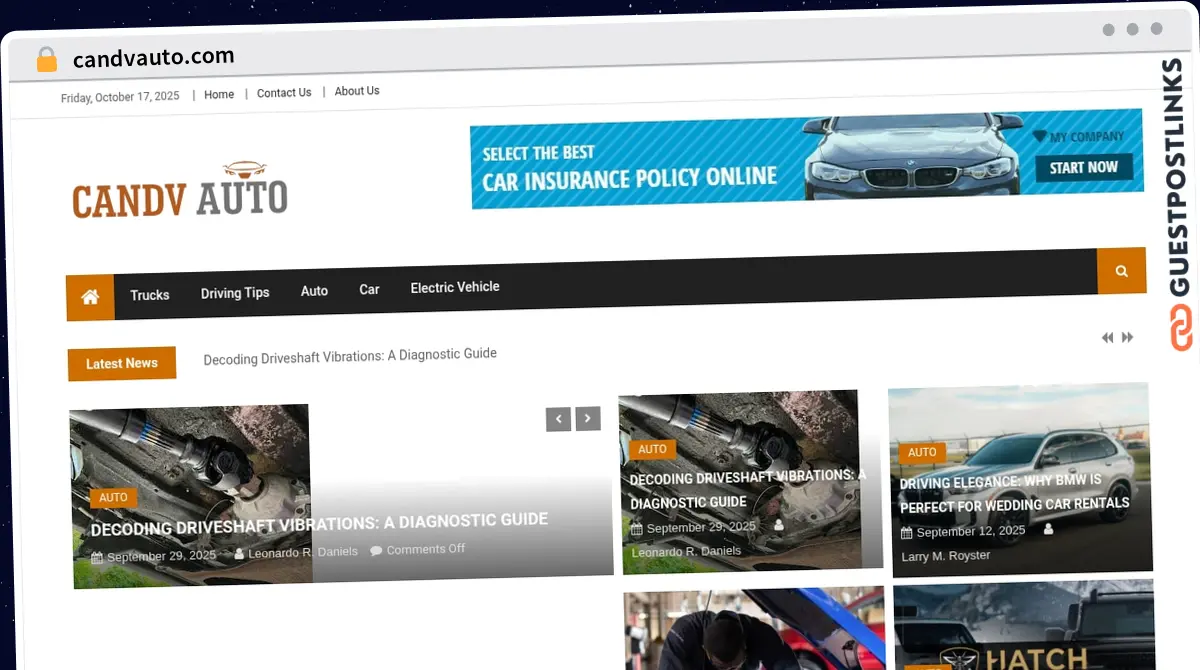Click the Home link in top bar

pyautogui.click(x=219, y=94)
